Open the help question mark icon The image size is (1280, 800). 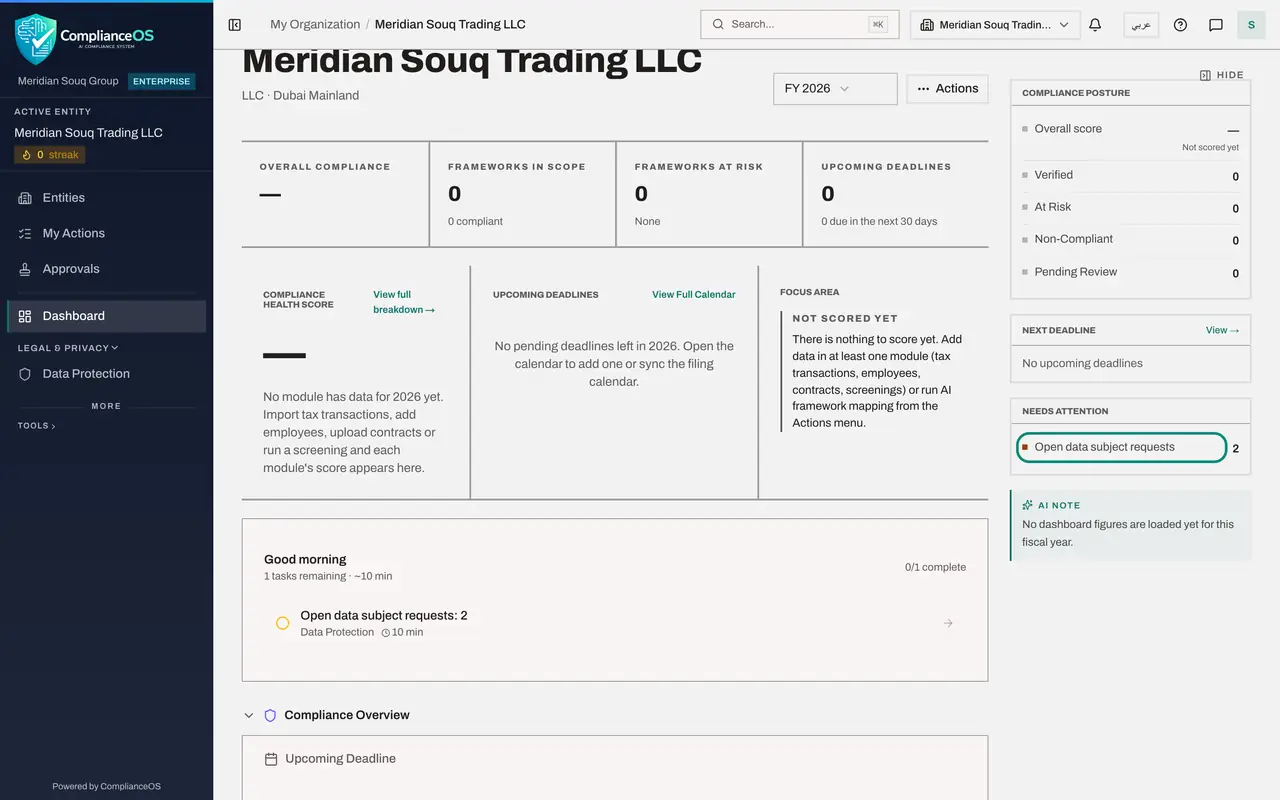tap(1180, 25)
